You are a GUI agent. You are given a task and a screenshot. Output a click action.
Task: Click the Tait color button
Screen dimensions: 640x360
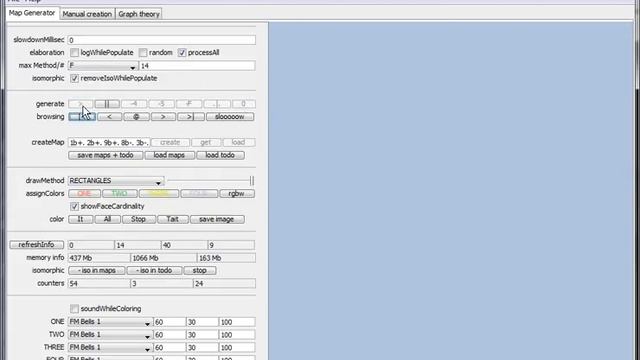tap(173, 219)
